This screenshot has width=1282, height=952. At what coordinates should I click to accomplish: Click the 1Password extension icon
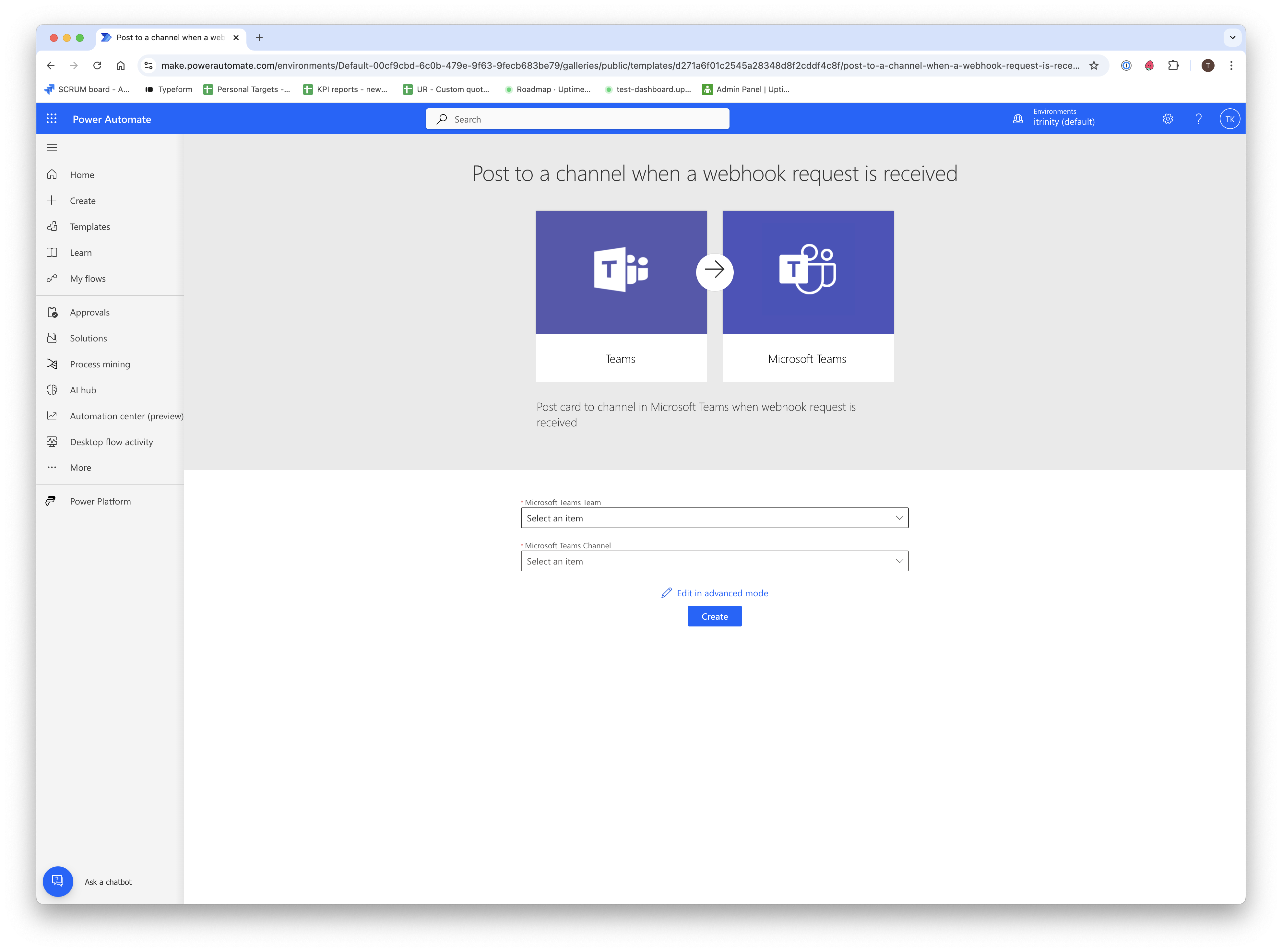coord(1126,66)
